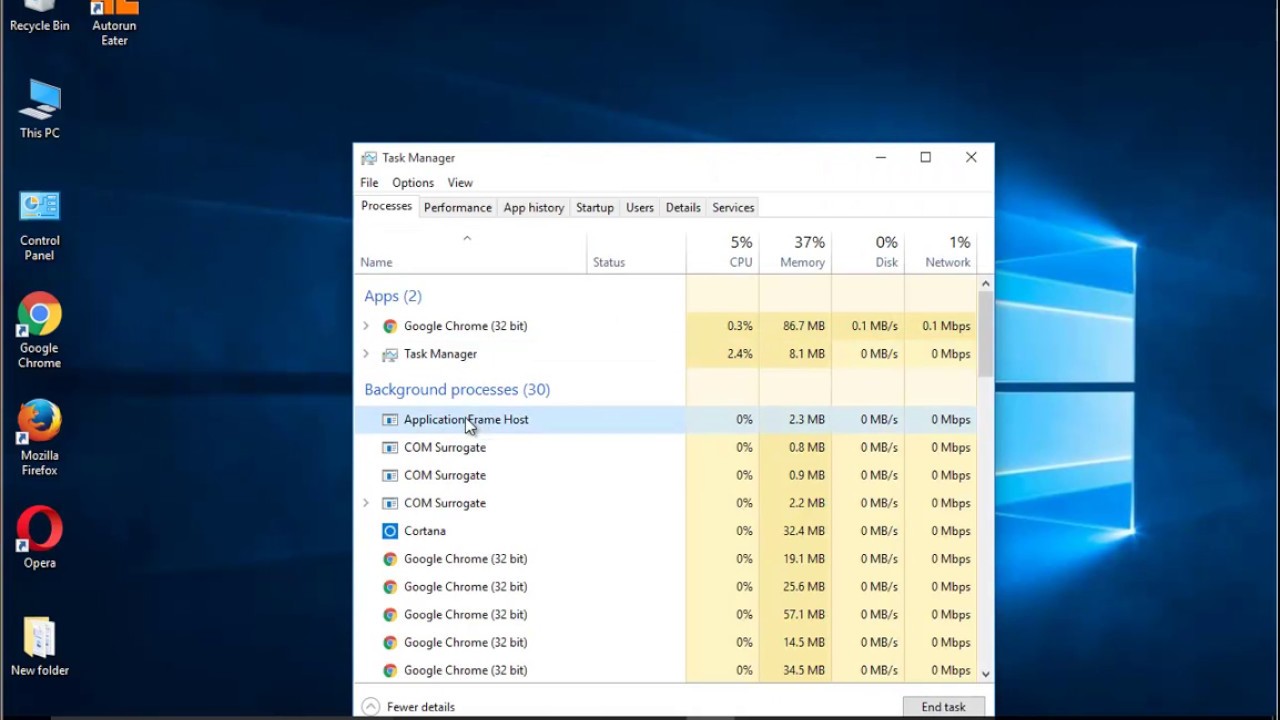The image size is (1280, 720).
Task: Click the process list scroll up arrow
Action: click(x=985, y=284)
